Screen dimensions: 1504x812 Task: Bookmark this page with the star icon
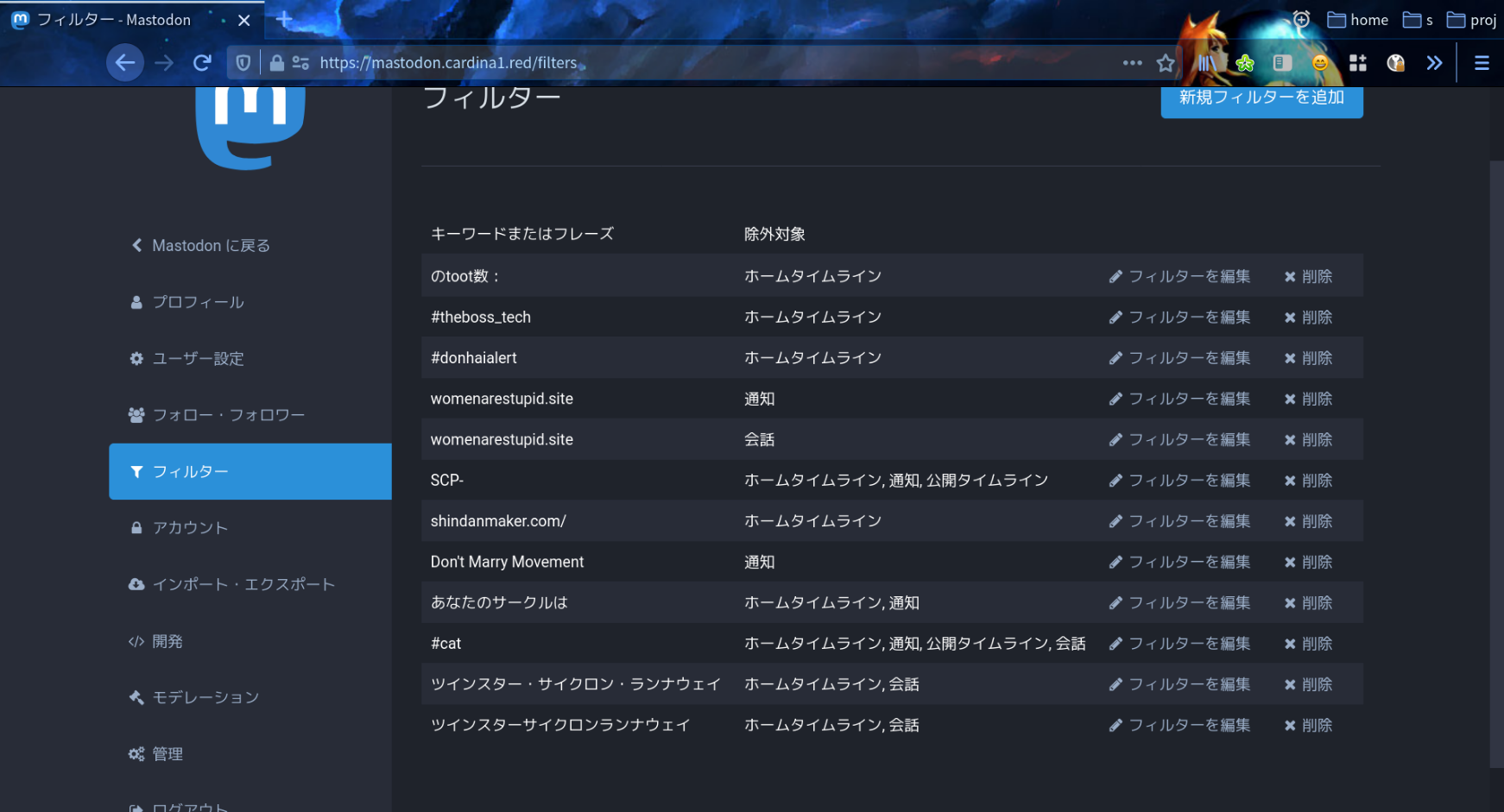click(x=1166, y=63)
